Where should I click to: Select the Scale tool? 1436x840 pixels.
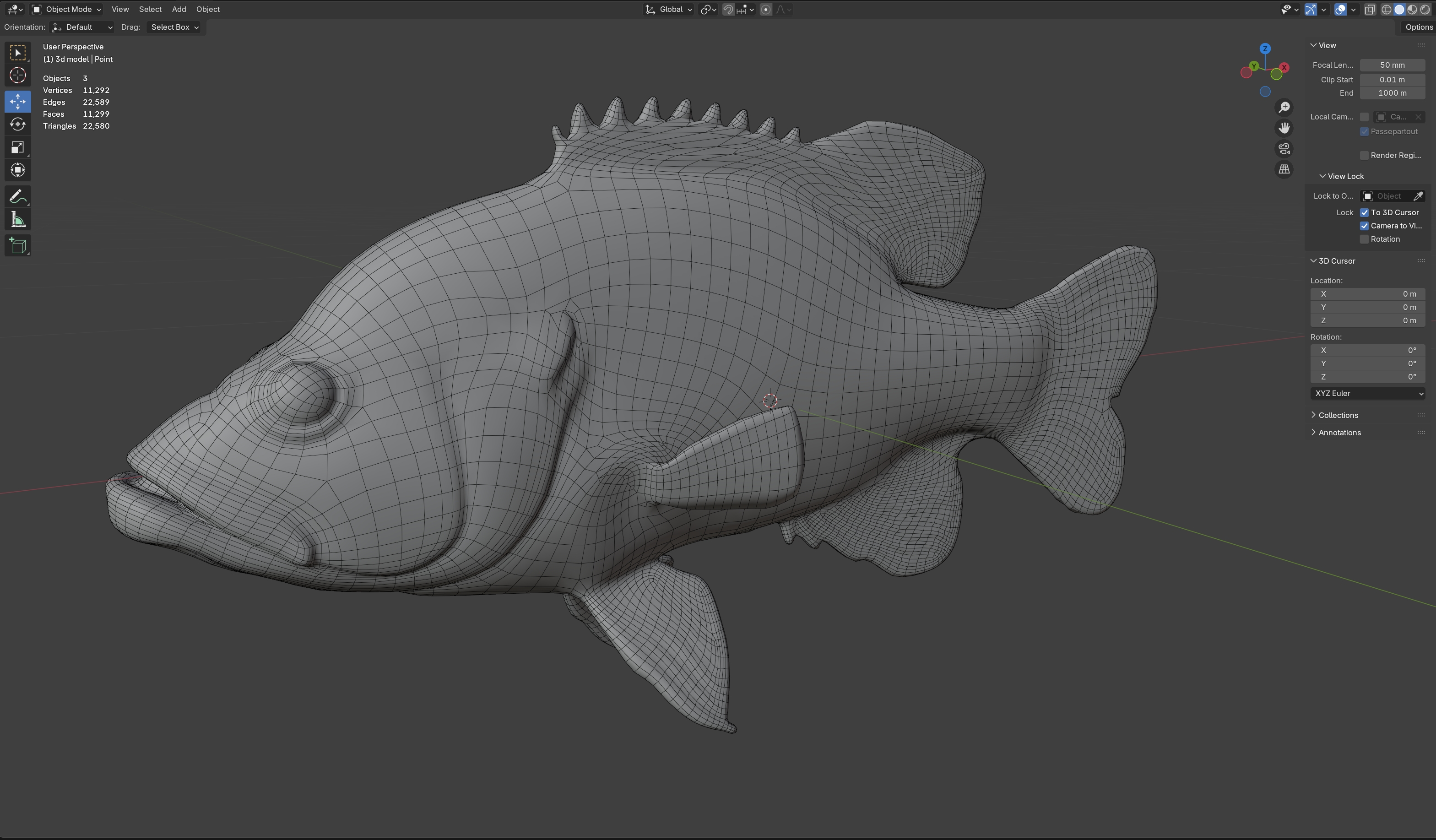pos(18,147)
